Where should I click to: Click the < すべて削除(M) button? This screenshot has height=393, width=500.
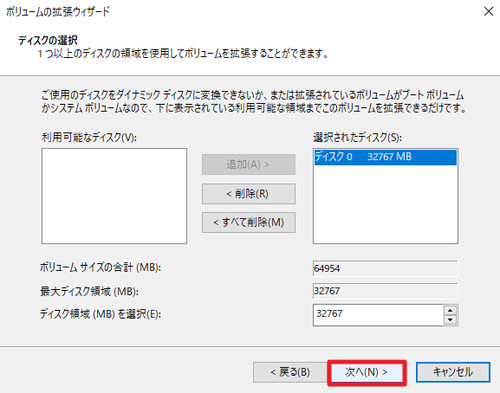[x=249, y=222]
